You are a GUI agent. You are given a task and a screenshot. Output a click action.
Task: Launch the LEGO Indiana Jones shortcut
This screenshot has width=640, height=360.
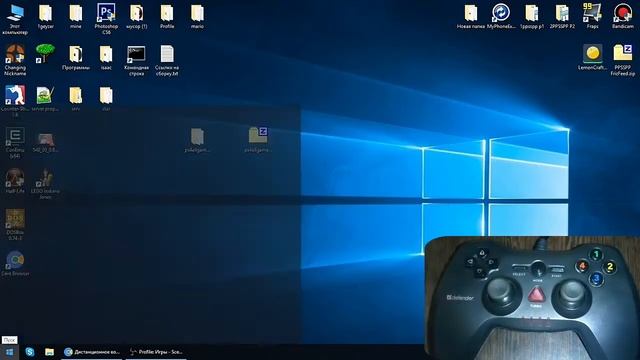click(x=45, y=184)
